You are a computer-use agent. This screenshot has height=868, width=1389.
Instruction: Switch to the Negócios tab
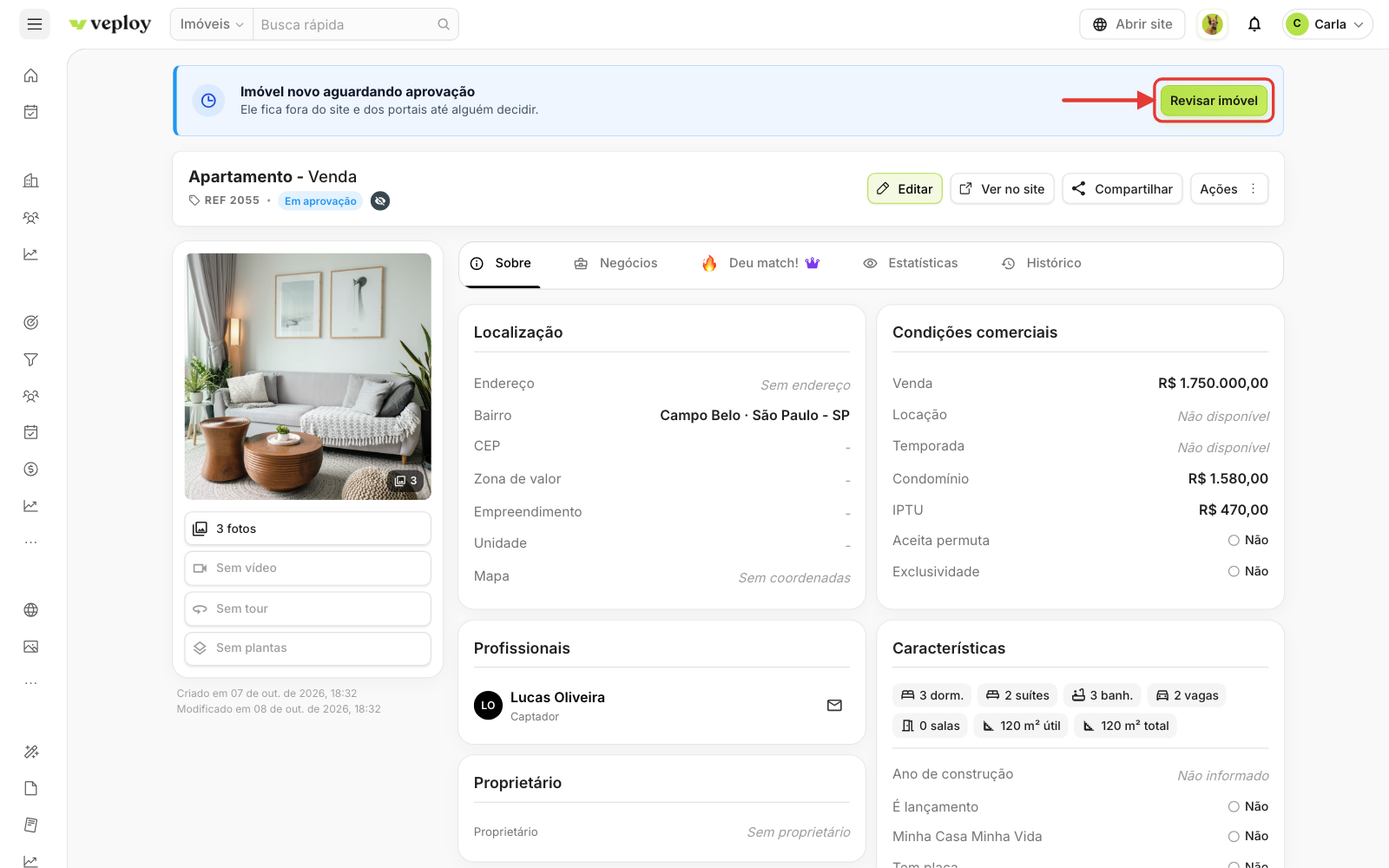coord(616,263)
